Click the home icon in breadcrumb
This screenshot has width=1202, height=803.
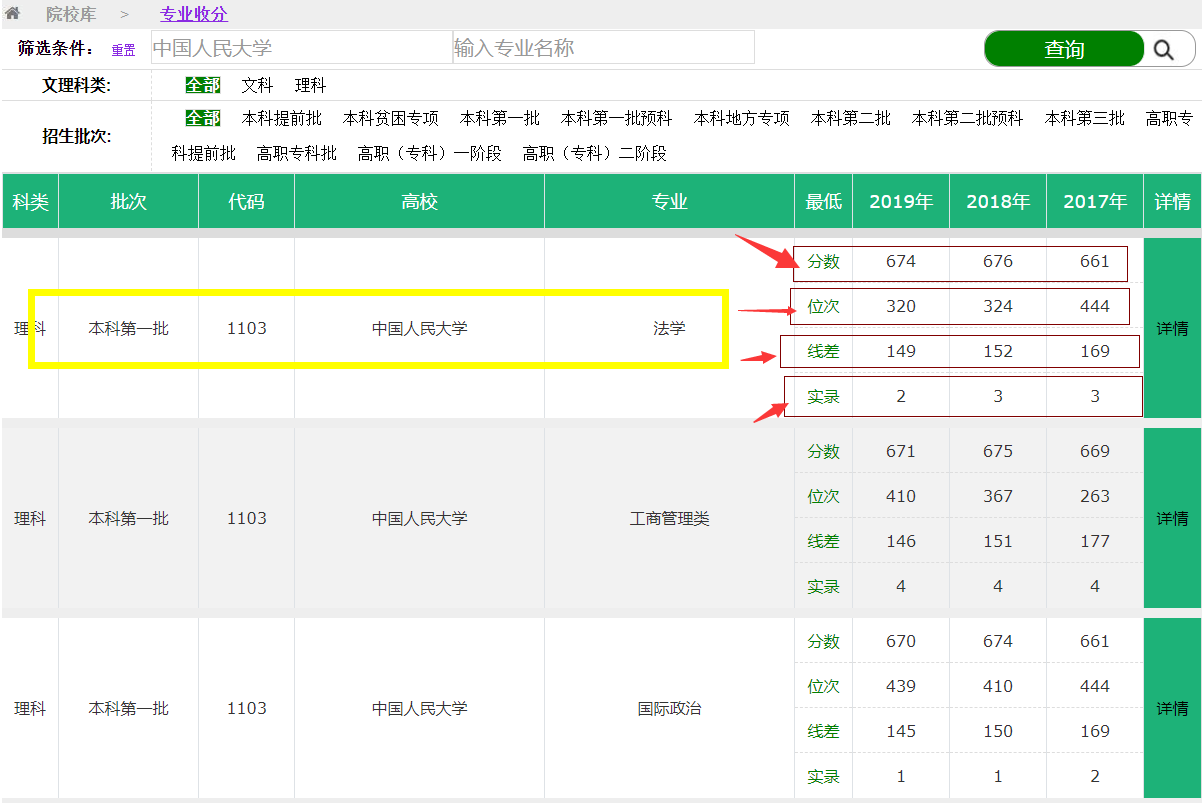click(x=13, y=14)
